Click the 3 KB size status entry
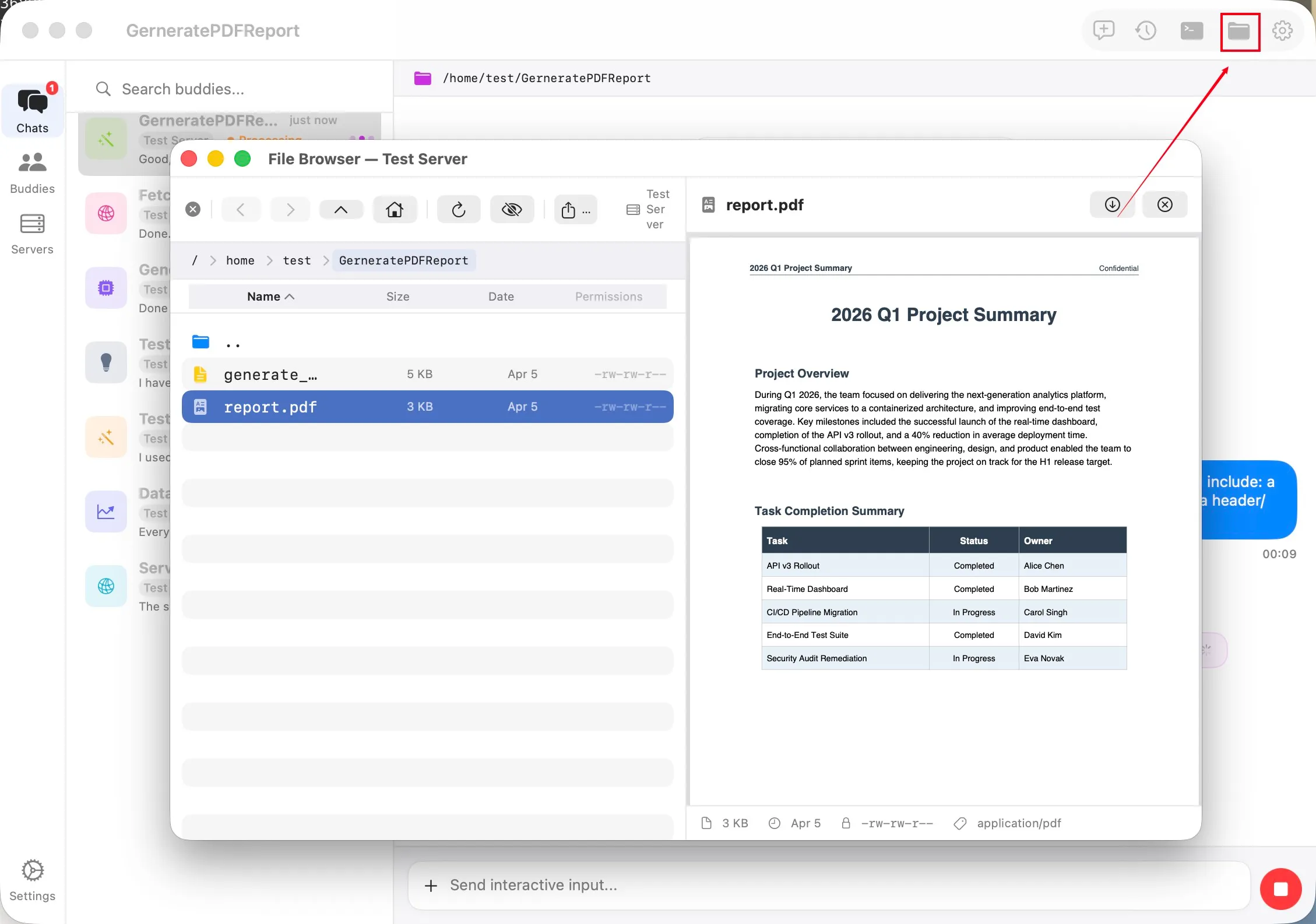This screenshot has width=1316, height=924. (x=724, y=823)
